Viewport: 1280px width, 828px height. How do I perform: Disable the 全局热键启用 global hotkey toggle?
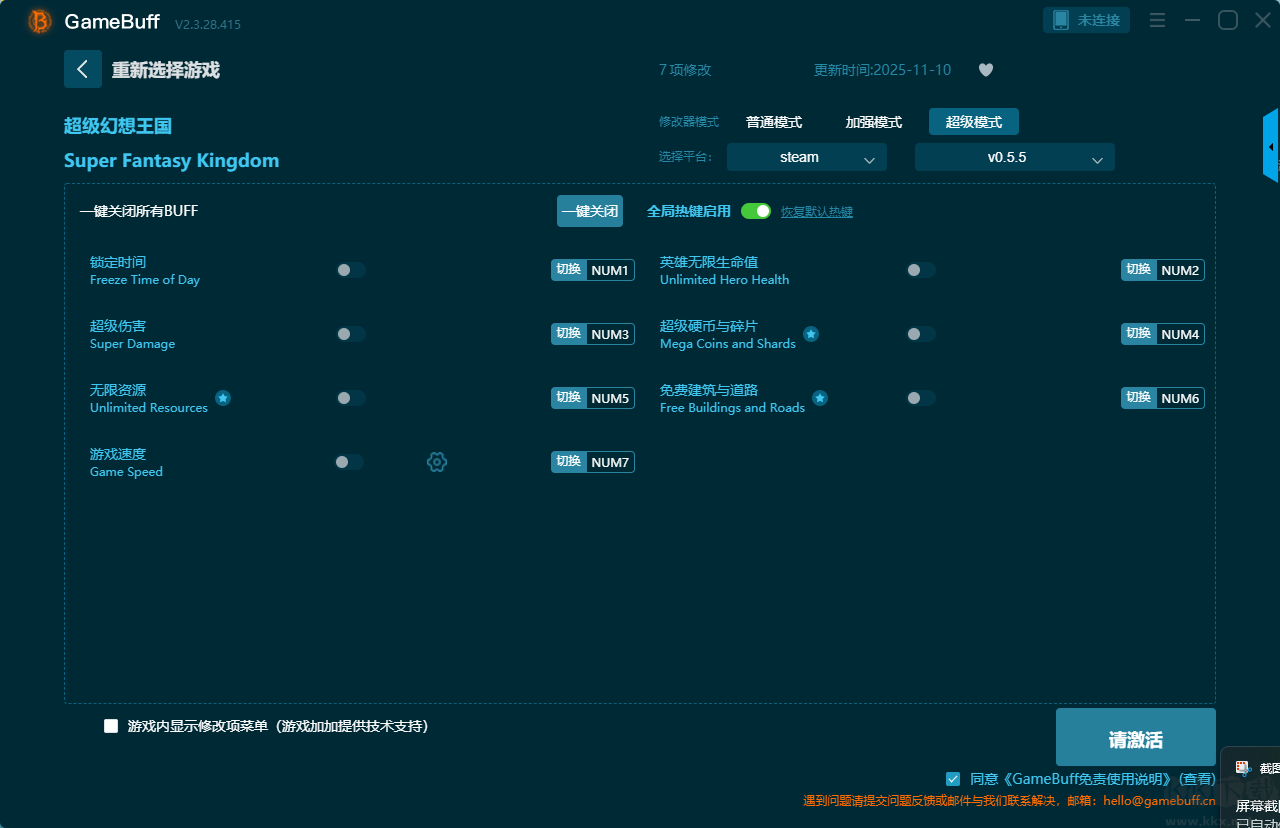pyautogui.click(x=756, y=211)
